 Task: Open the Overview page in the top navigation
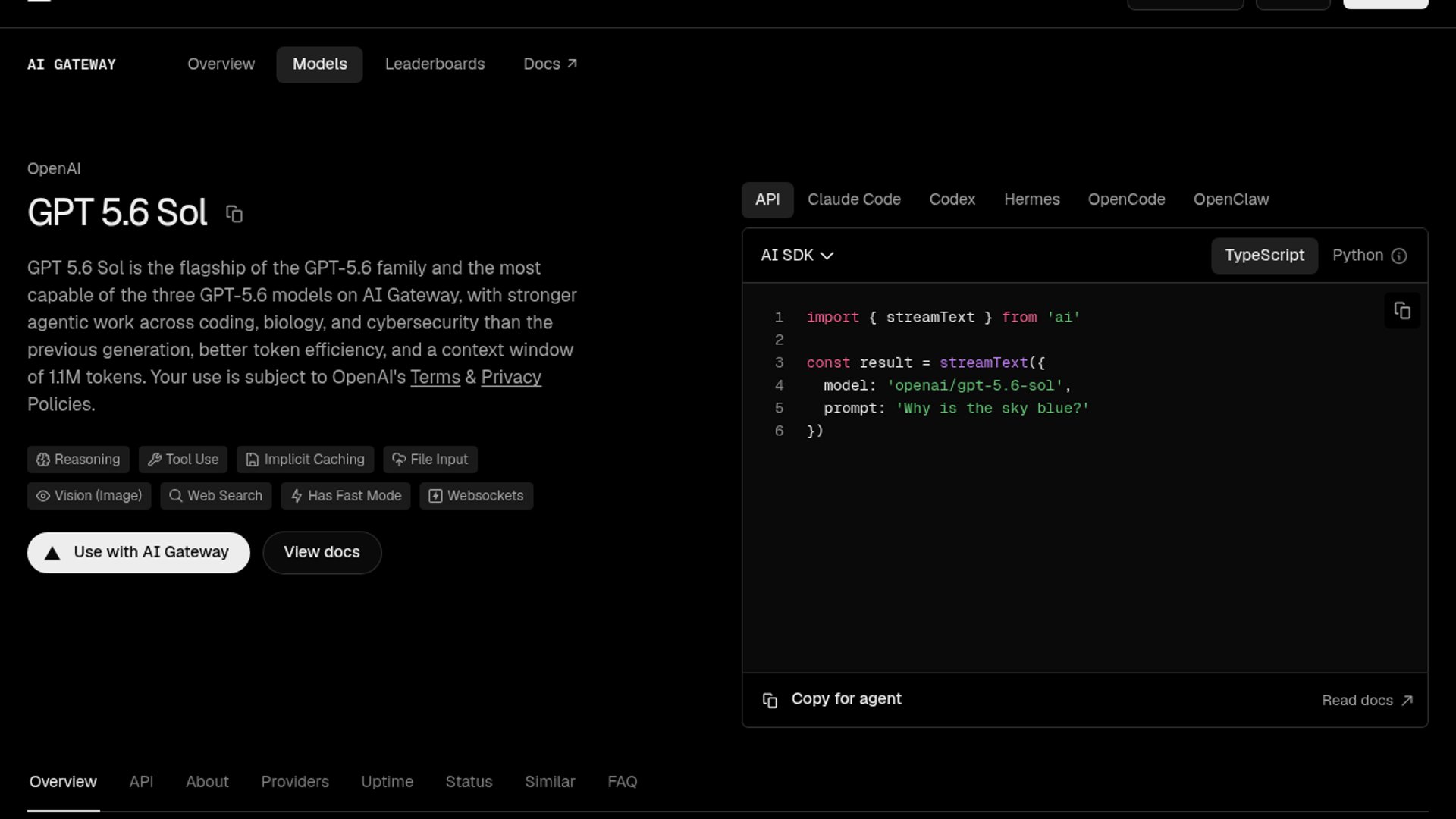click(221, 64)
